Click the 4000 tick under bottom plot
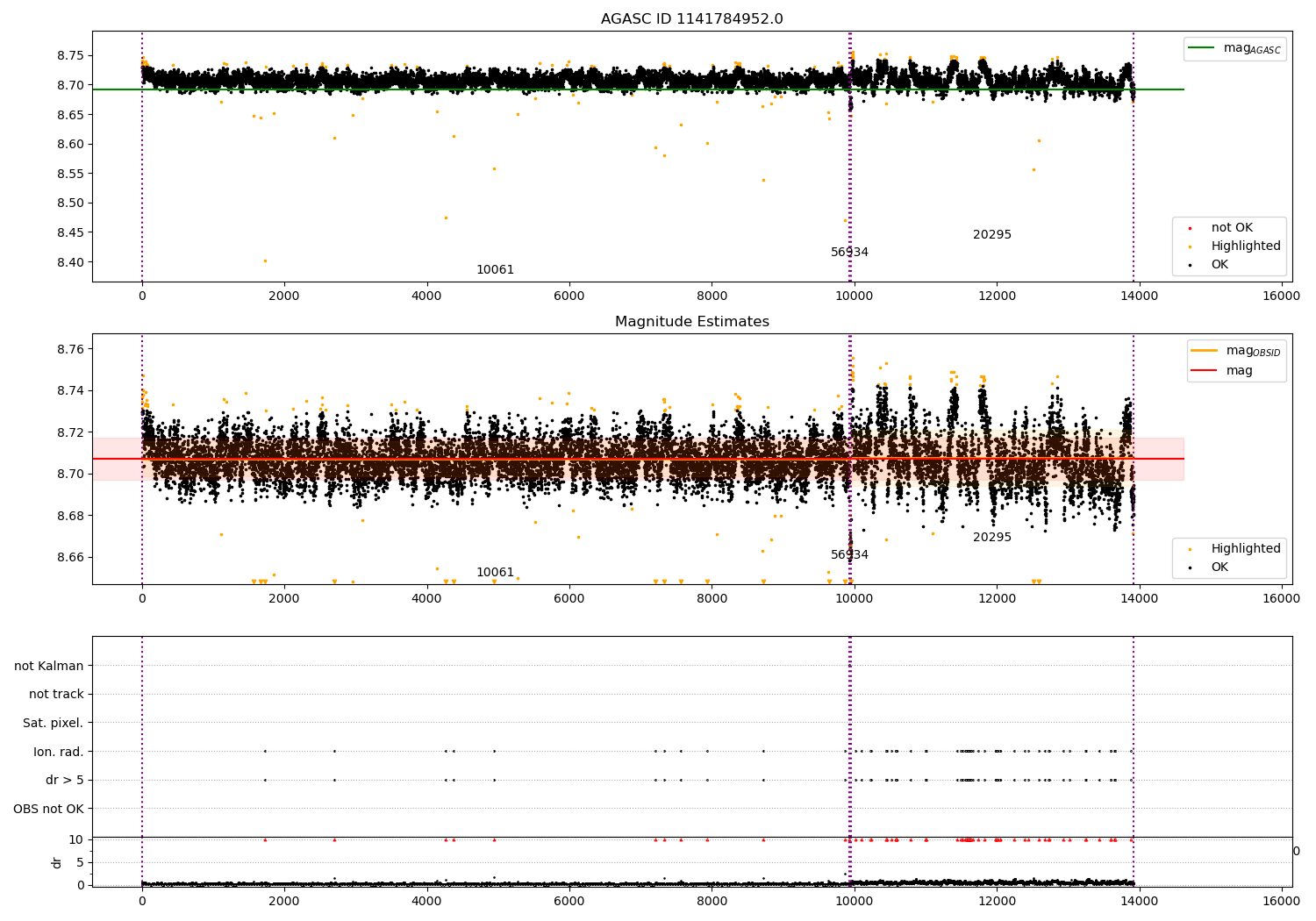 (426, 901)
